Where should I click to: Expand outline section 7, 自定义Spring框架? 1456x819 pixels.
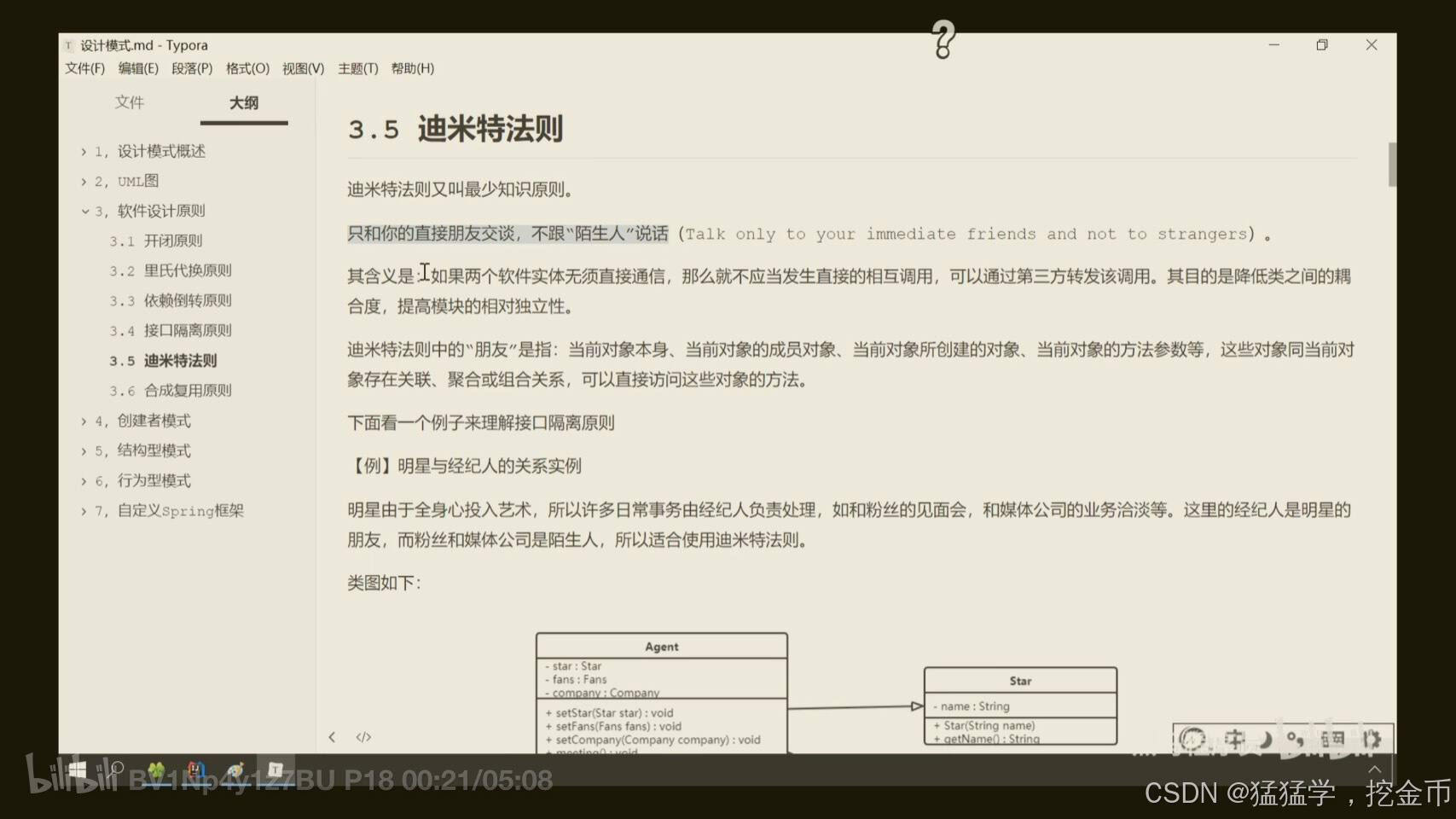tap(84, 511)
